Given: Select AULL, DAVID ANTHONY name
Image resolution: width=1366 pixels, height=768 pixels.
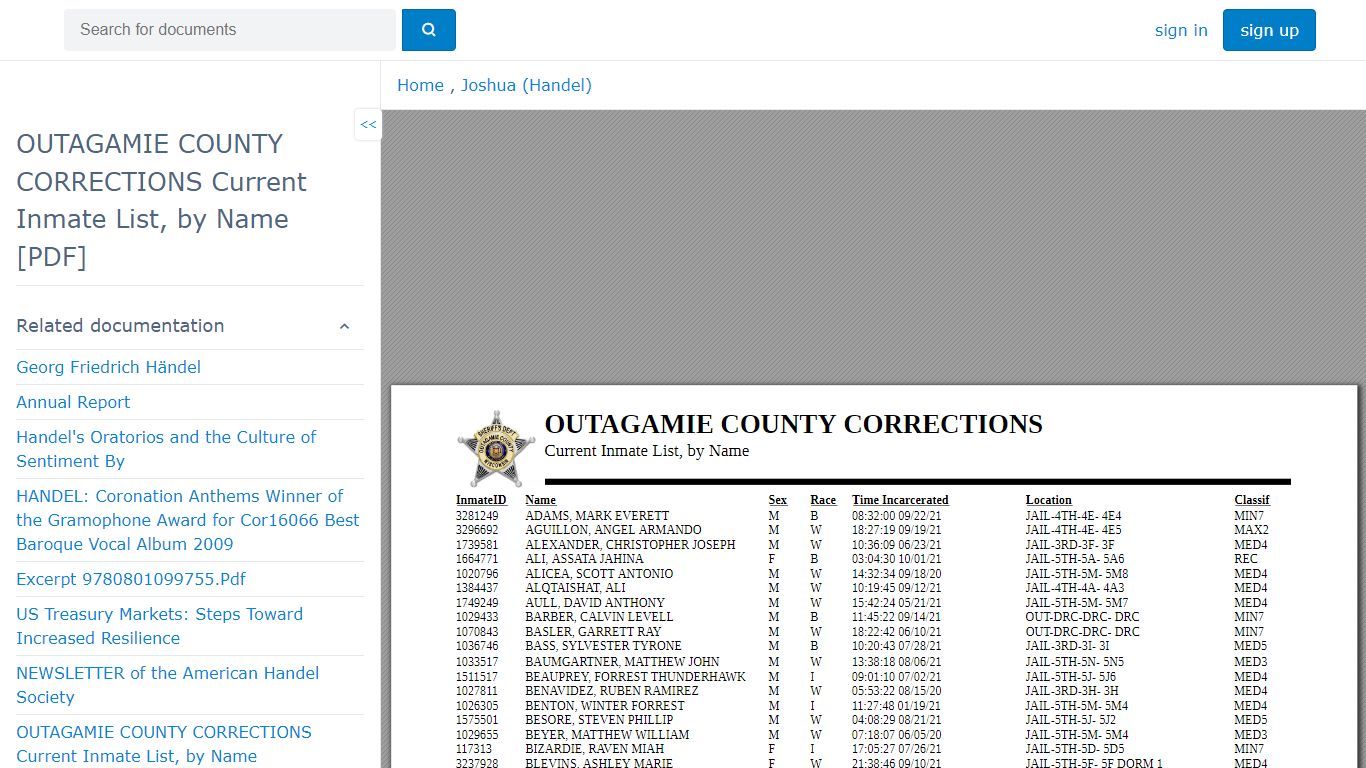Looking at the screenshot, I should coord(595,603).
